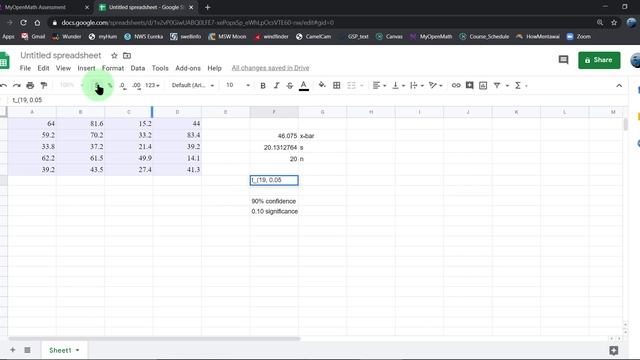The height and width of the screenshot is (360, 640).
Task: Open the Help menu
Action: coord(214,68)
